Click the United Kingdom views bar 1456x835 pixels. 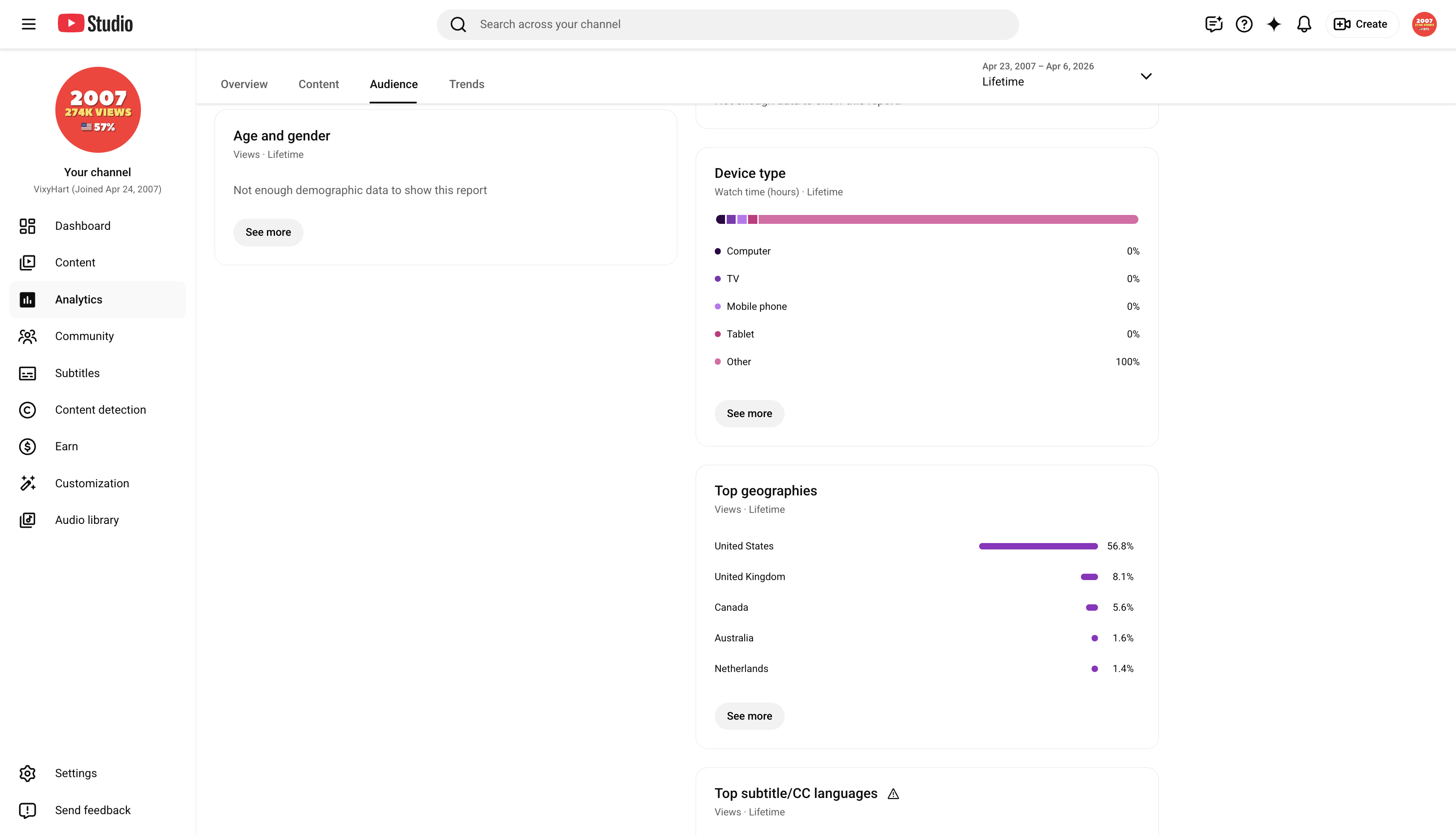[x=1089, y=577]
